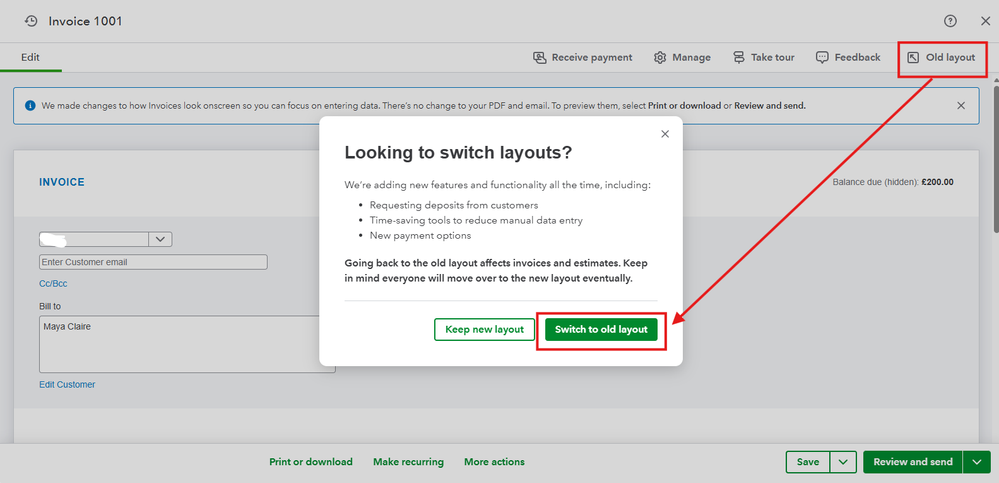The image size is (999, 483).
Task: Click 'New payment options' bullet
Action: pos(420,235)
